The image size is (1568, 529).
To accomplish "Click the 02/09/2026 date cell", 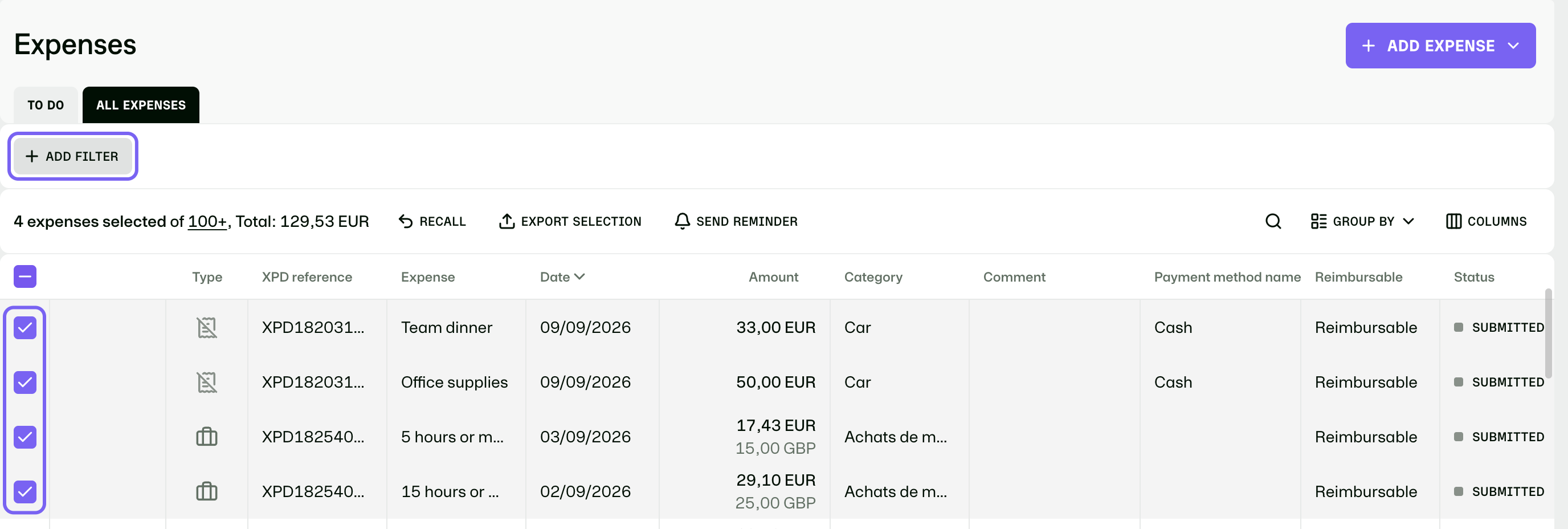I will pos(585,492).
